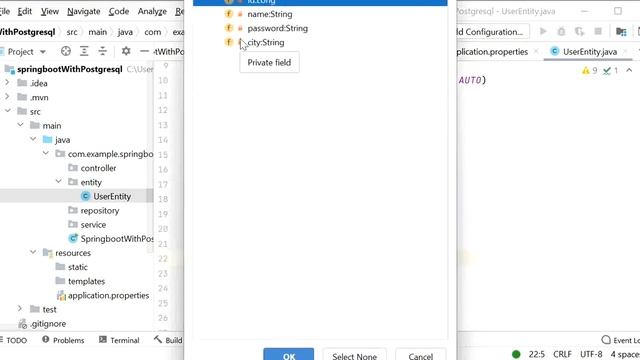Select the service package
Screen dimensions: 640x360
click(x=93, y=224)
